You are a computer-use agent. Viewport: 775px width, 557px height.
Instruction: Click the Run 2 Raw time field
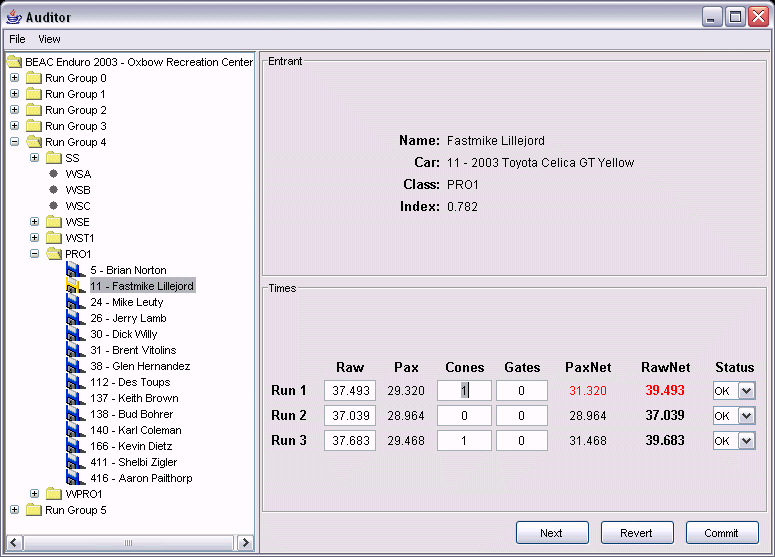pos(350,415)
